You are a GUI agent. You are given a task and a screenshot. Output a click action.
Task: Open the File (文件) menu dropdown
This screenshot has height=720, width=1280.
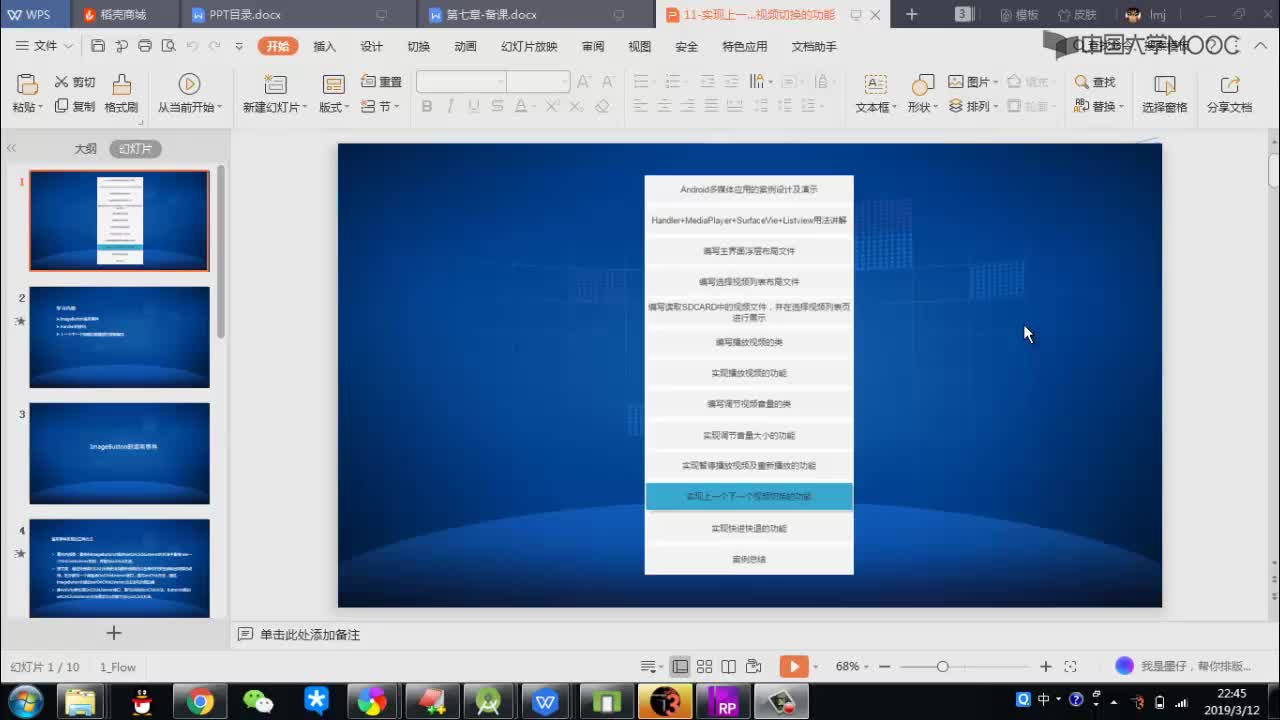(x=45, y=46)
